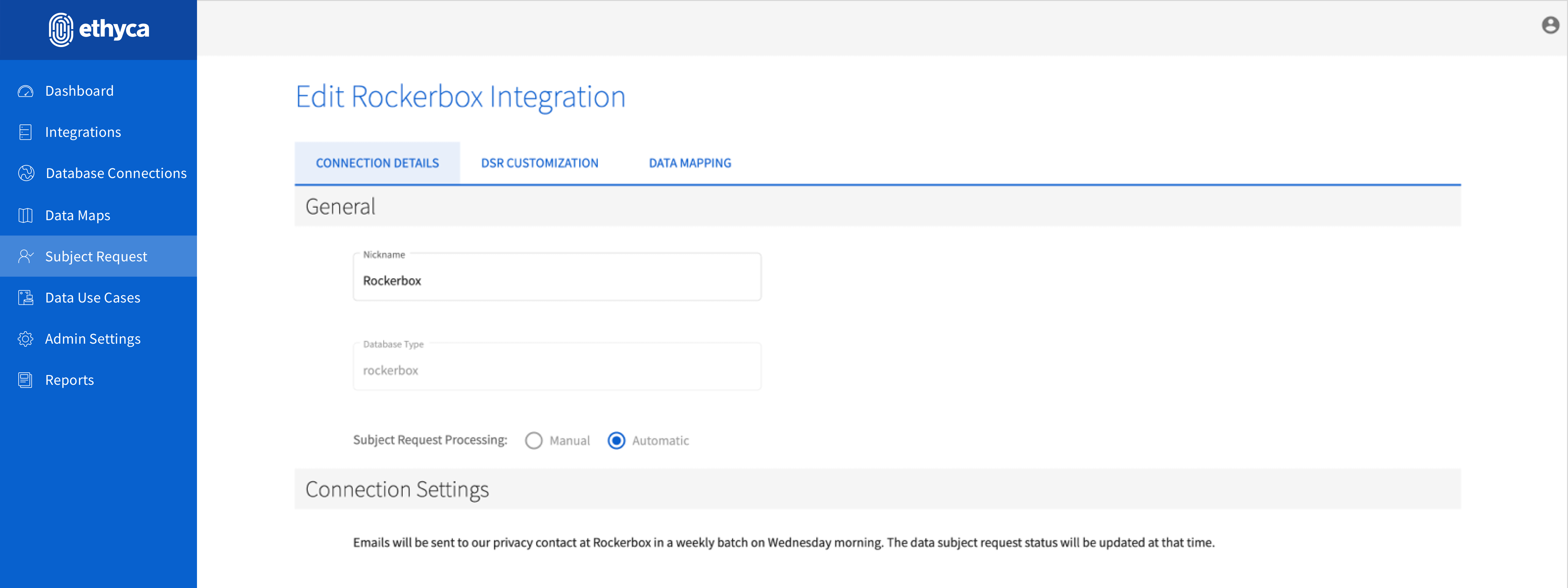Screen dimensions: 1568x588
Task: Switch to DSR Customization tab
Action: pos(539,163)
